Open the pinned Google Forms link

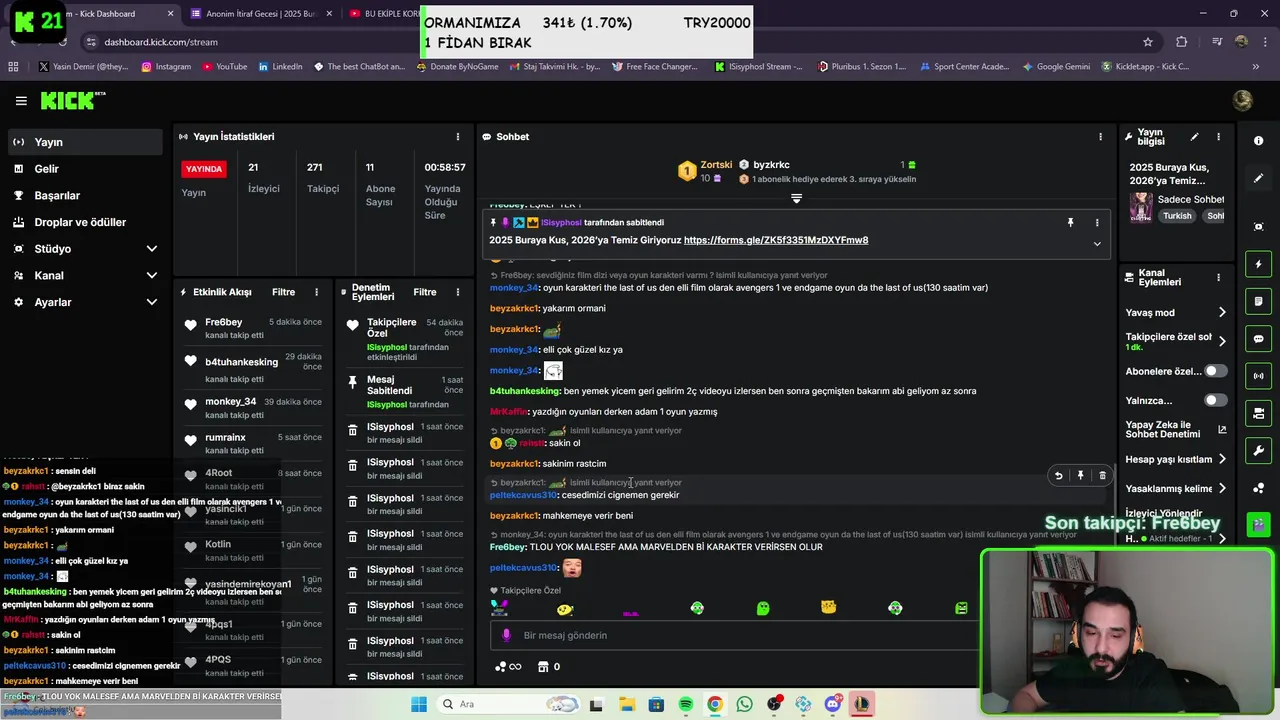776,240
